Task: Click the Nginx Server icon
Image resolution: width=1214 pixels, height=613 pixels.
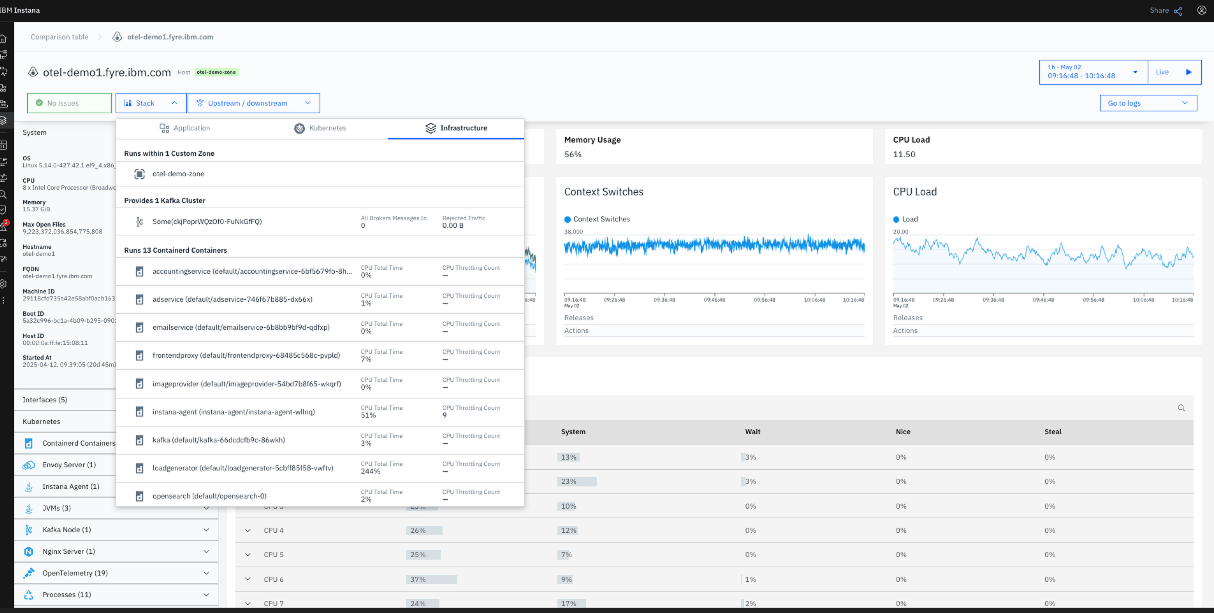Action: (x=26, y=551)
